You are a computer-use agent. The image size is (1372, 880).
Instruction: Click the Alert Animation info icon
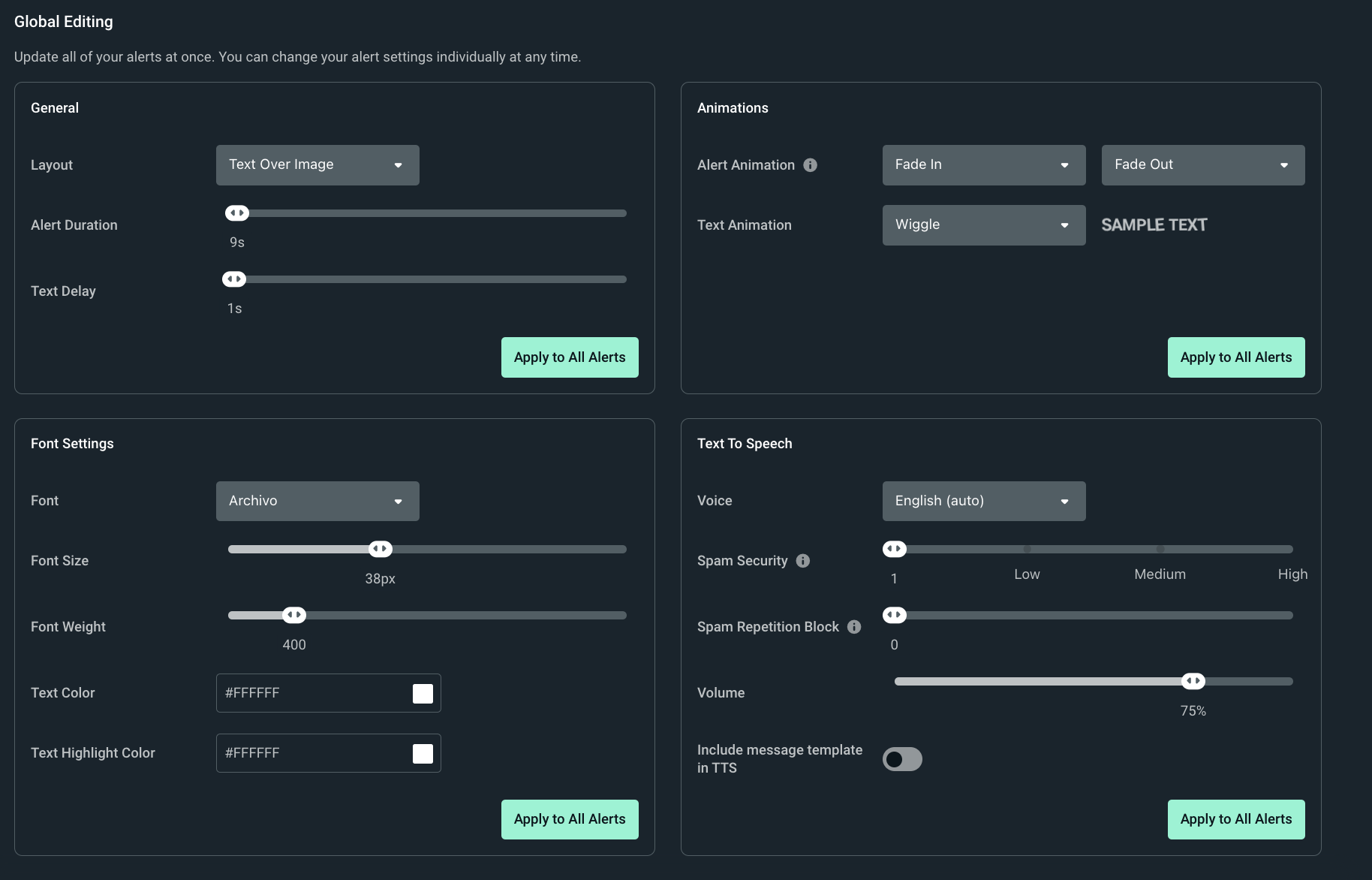pyautogui.click(x=810, y=165)
